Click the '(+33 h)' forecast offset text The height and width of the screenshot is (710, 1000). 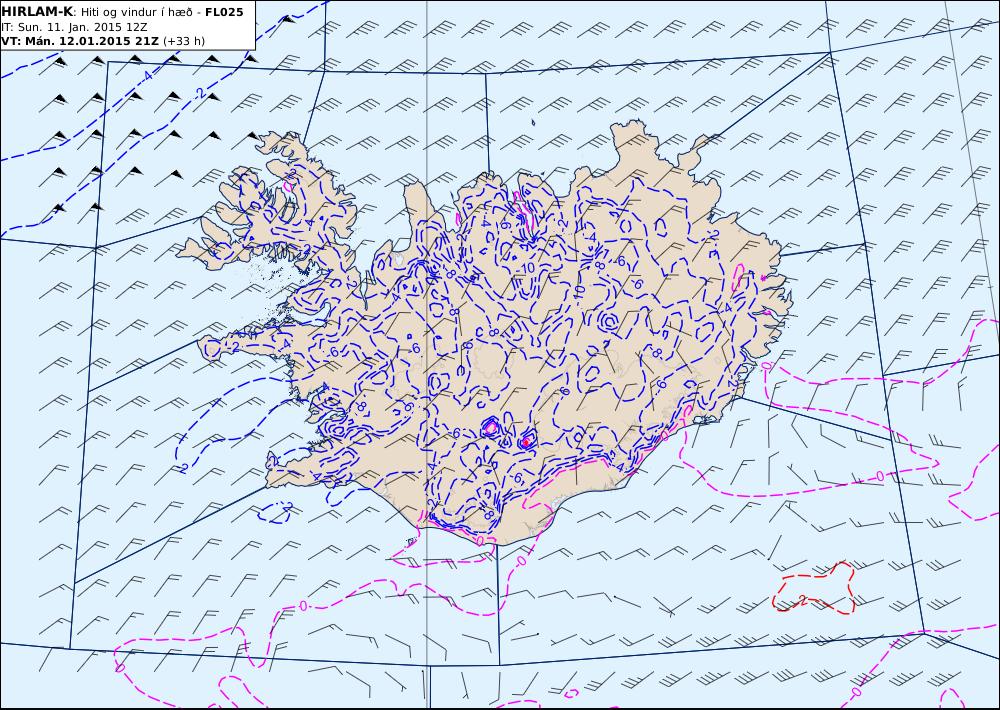click(184, 41)
